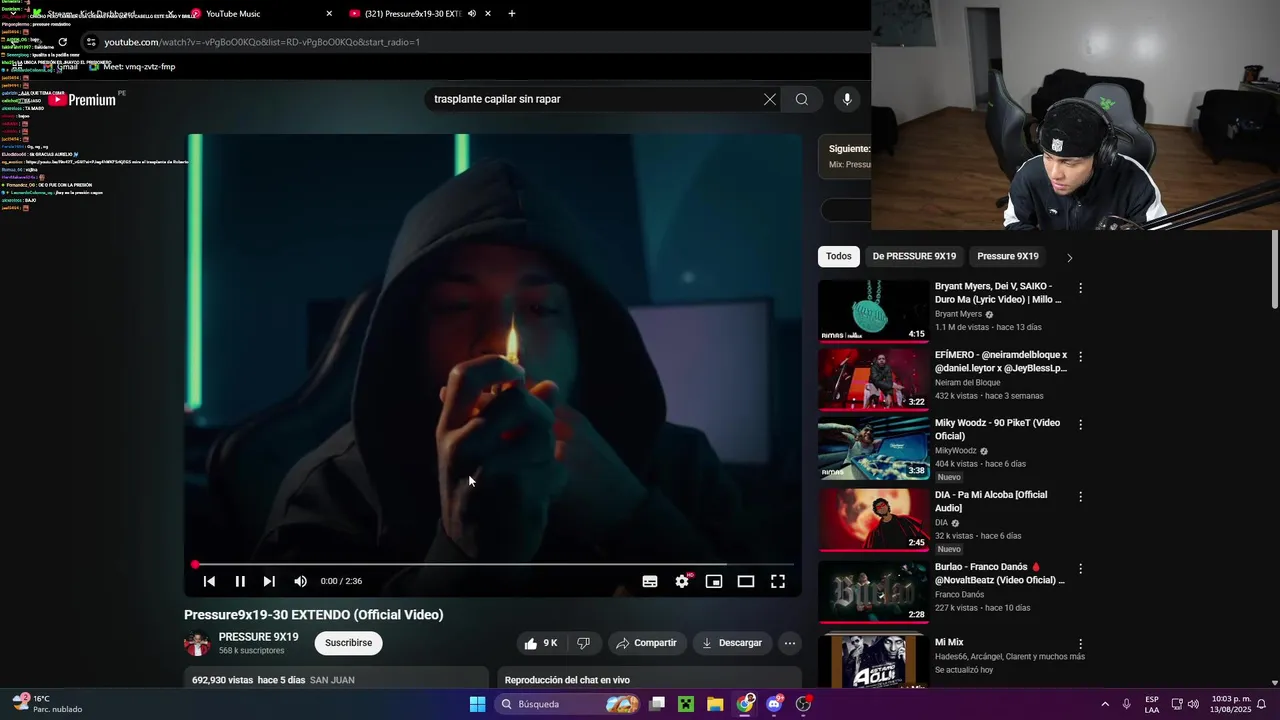The width and height of the screenshot is (1280, 720).
Task: Open options for Miky Woodz video
Action: click(x=1080, y=424)
